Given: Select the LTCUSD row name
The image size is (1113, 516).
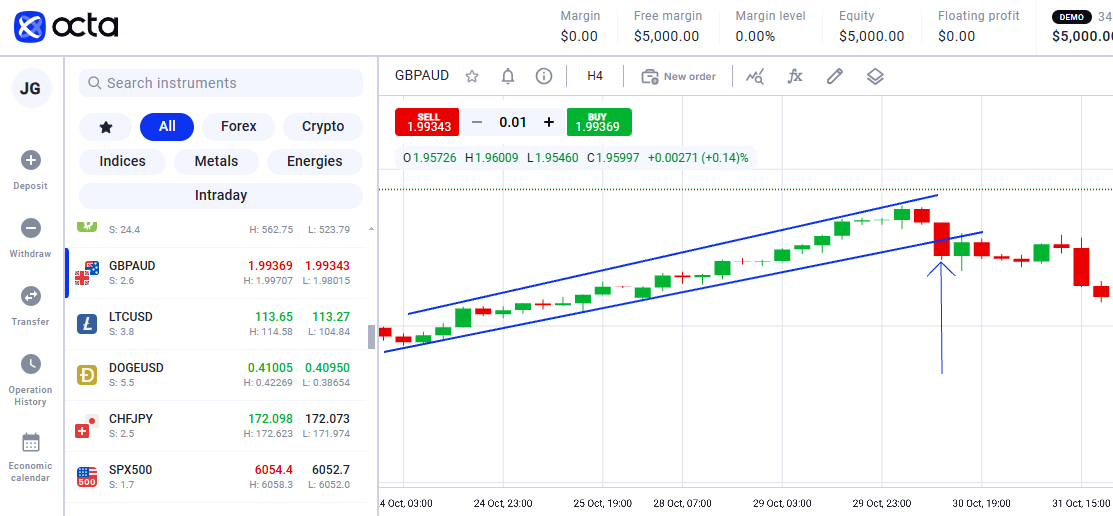Looking at the screenshot, I should point(131,317).
